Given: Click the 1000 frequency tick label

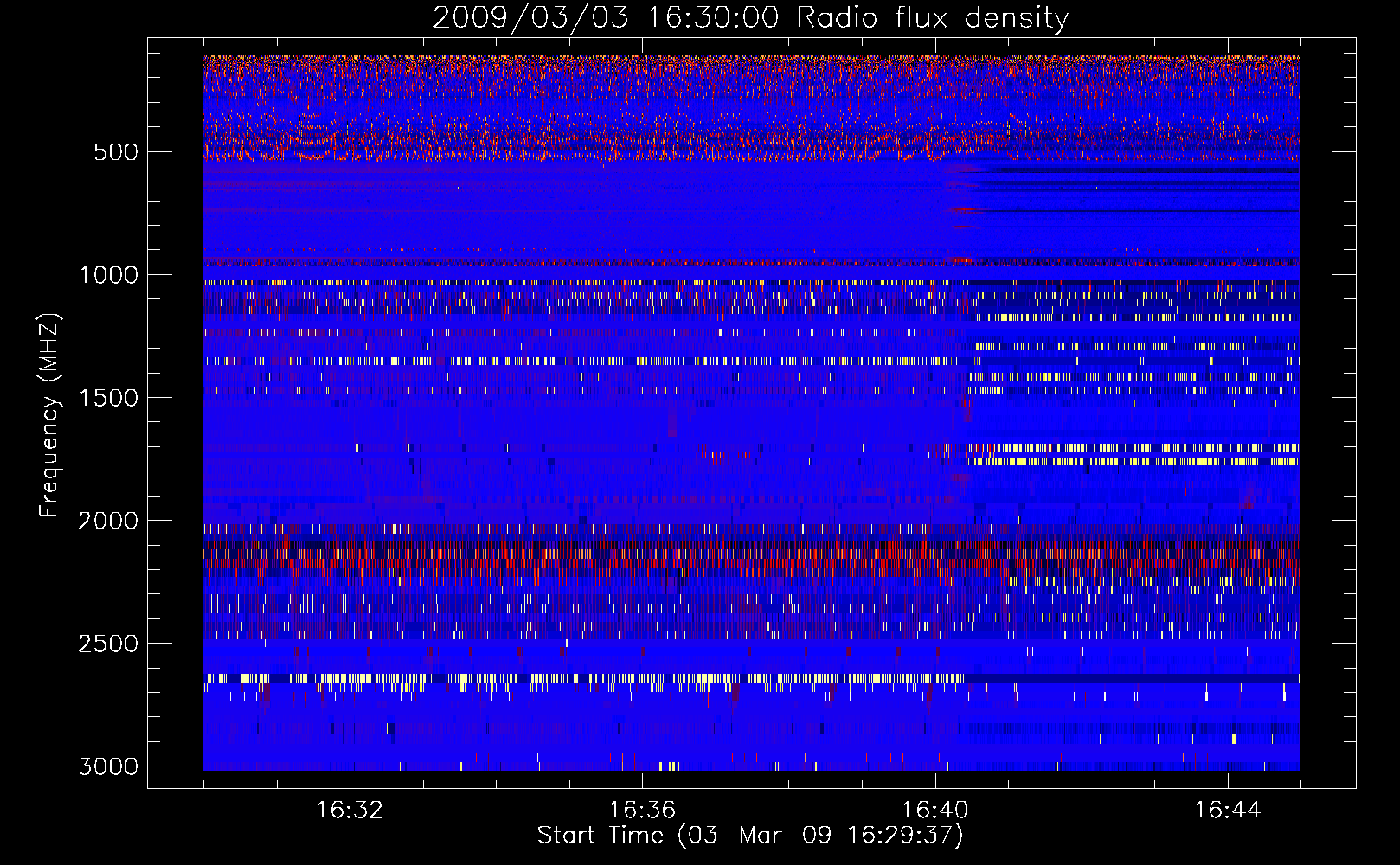Looking at the screenshot, I should pos(108,275).
